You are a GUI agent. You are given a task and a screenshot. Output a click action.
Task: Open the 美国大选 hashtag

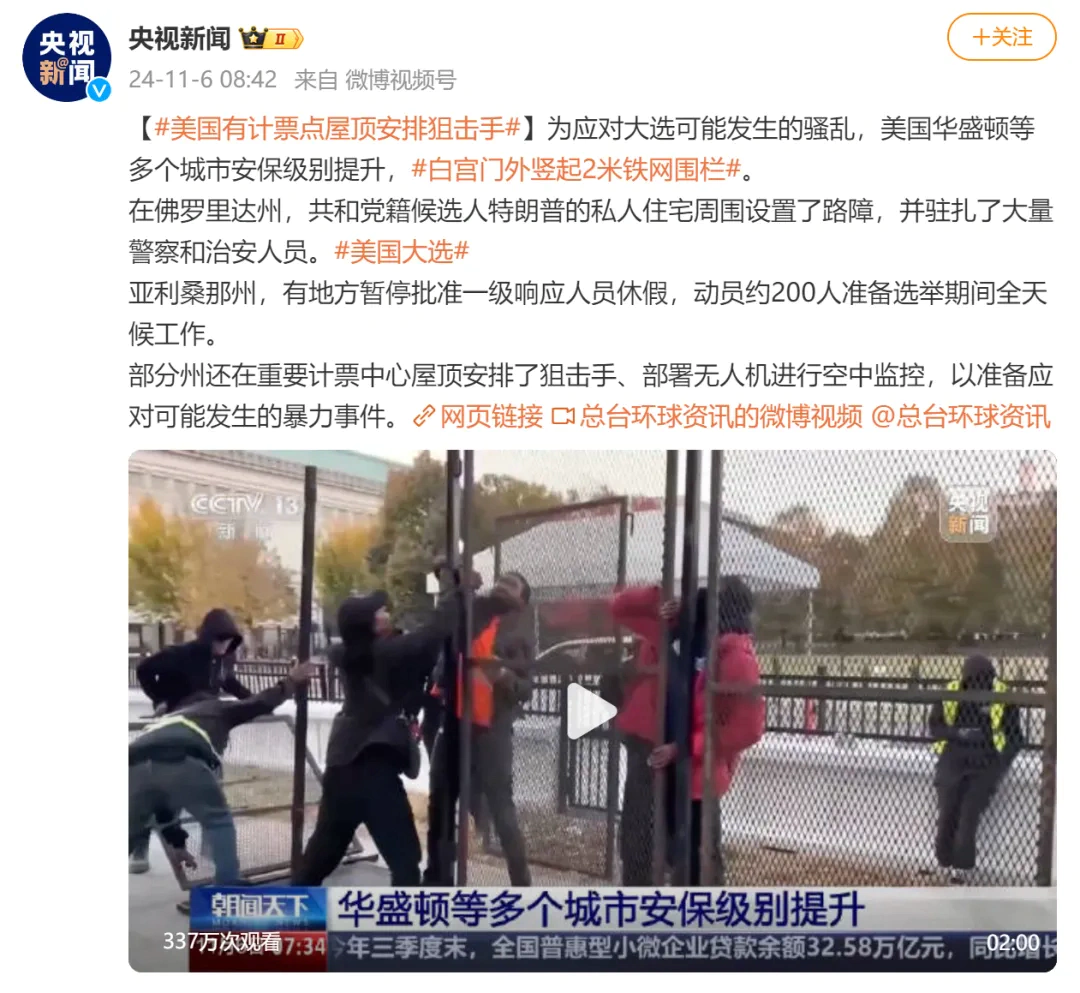click(402, 252)
